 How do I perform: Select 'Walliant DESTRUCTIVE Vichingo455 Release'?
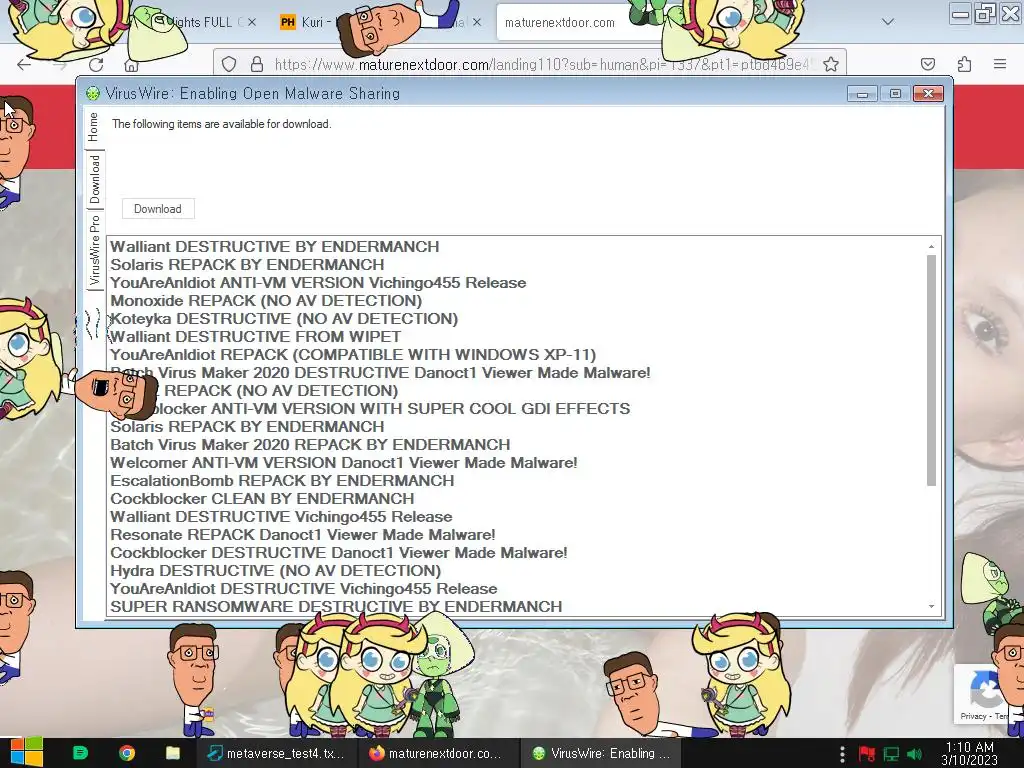281,517
